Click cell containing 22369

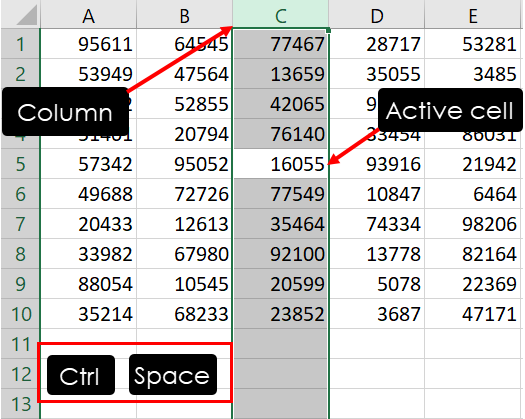[x=473, y=284]
